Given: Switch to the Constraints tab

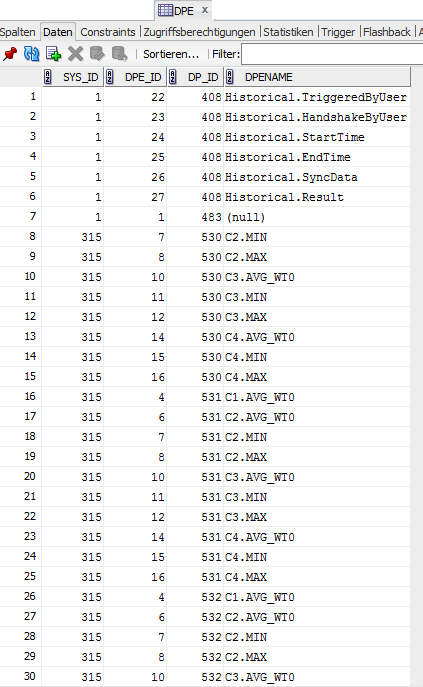Looking at the screenshot, I should pos(108,32).
